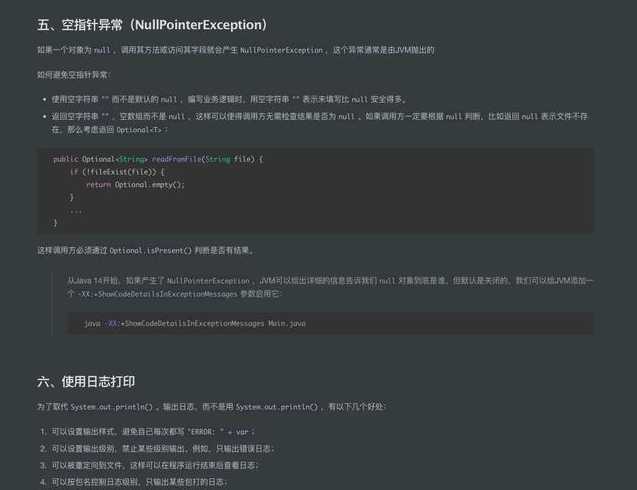Click the heading "五、空指针异常（NullPointerException）"
The width and height of the screenshot is (637, 490).
tap(152, 25)
